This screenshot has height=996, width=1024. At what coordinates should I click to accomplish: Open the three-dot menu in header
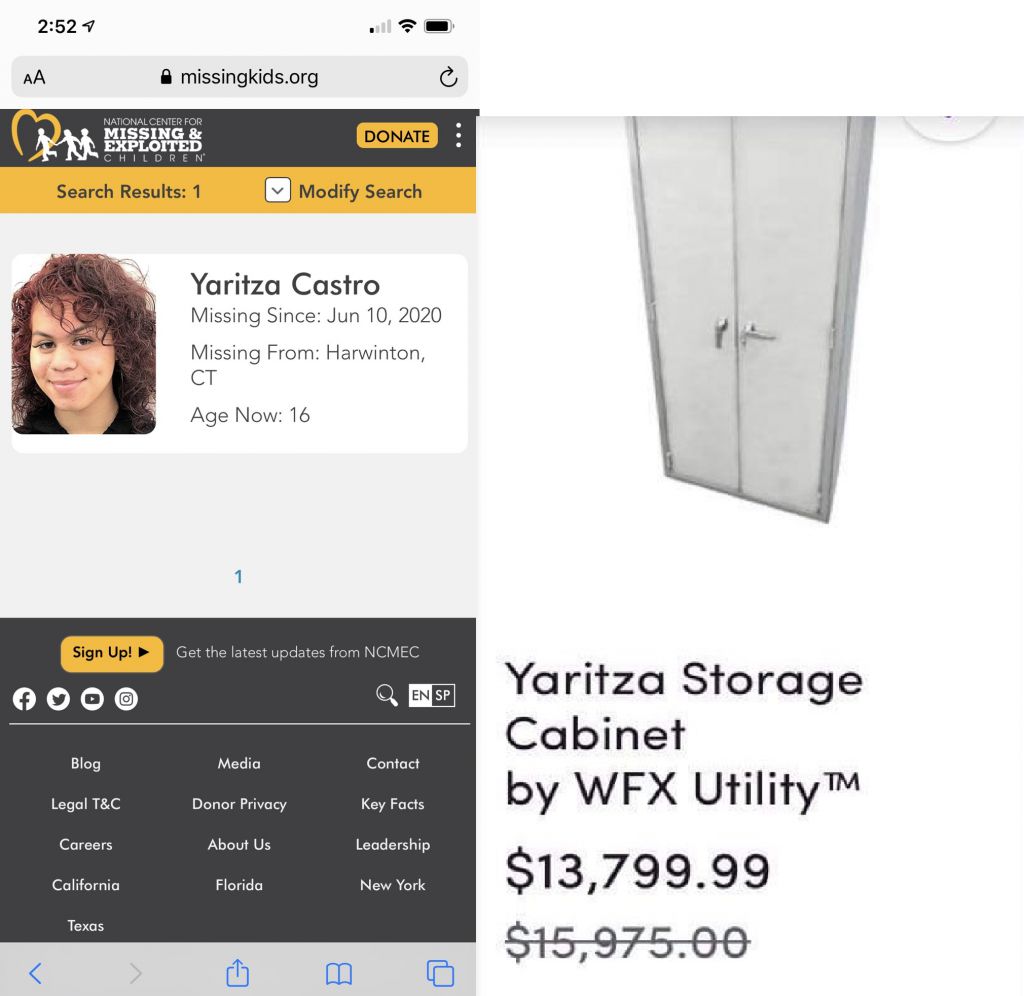458,136
